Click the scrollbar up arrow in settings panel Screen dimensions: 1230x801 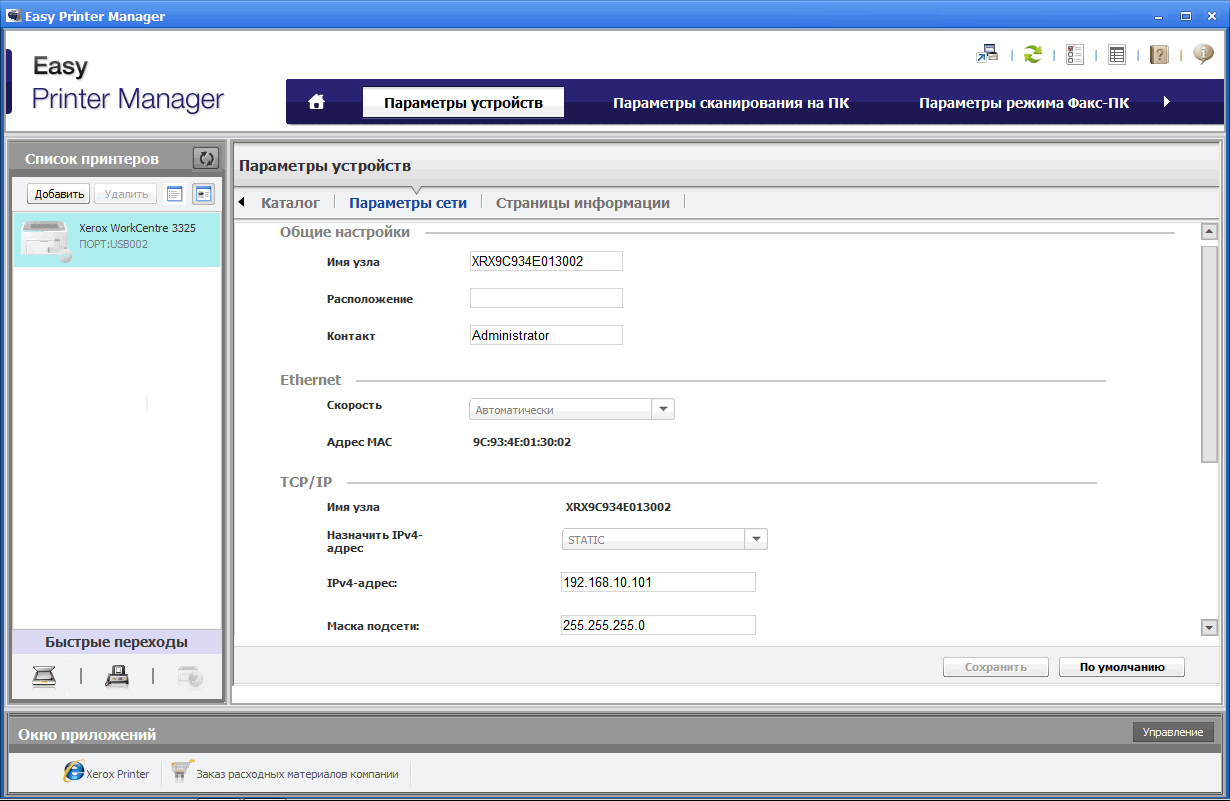[1209, 232]
